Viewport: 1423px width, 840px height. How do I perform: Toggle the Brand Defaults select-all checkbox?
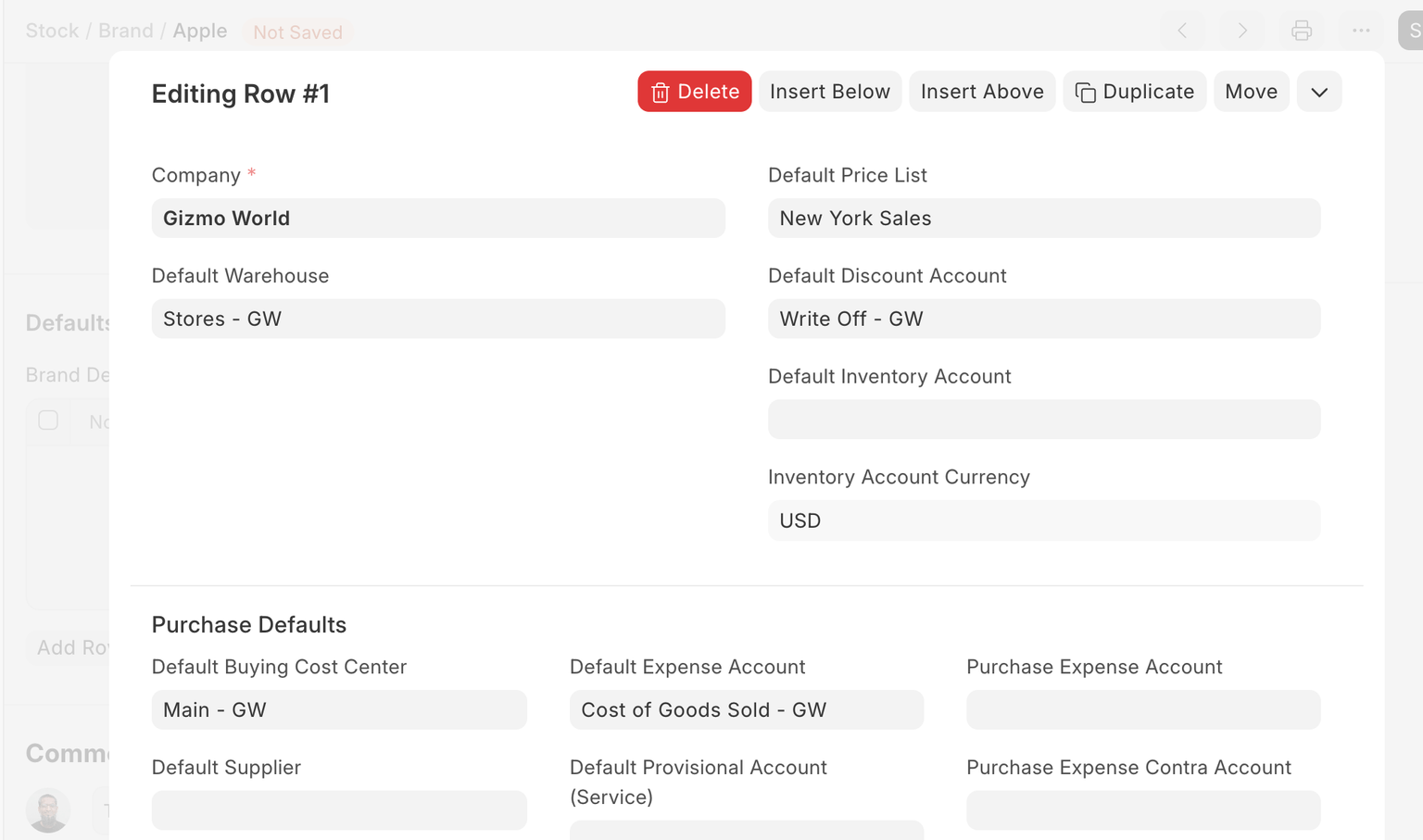(x=48, y=420)
